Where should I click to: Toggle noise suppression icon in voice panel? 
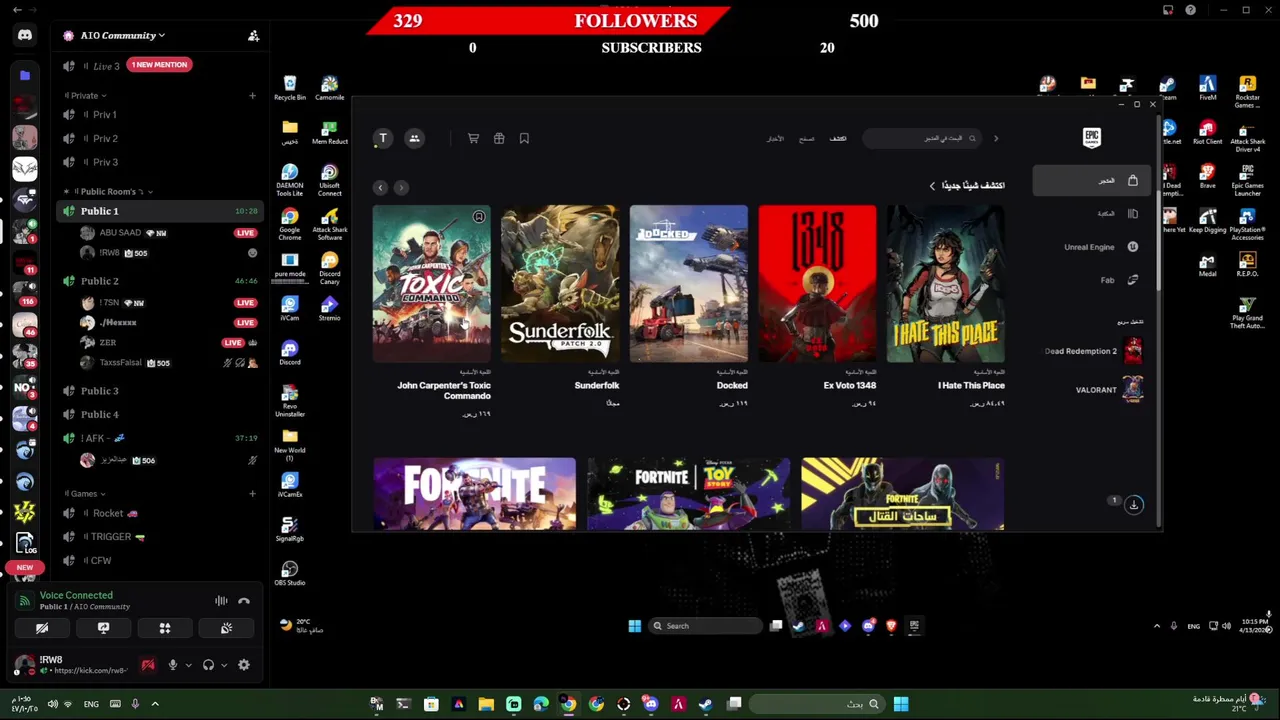coord(221,601)
